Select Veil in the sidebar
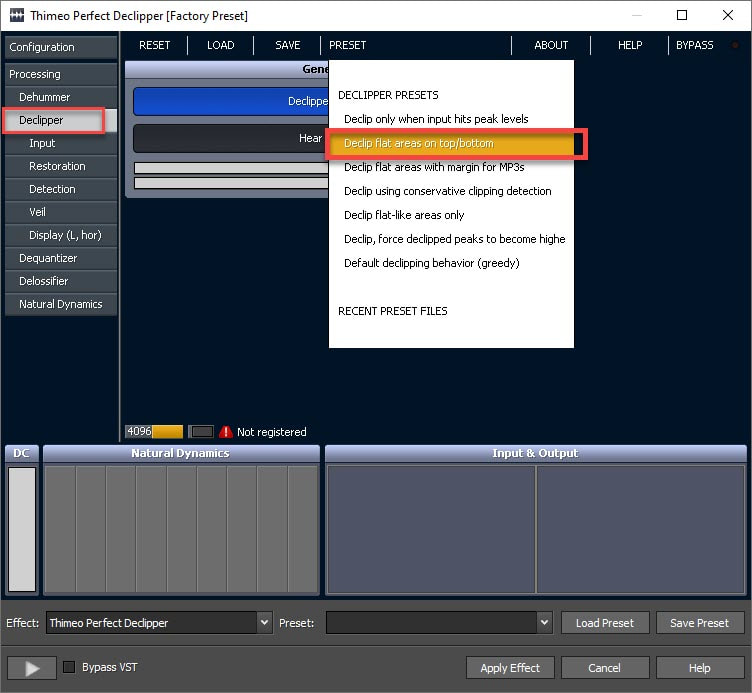The image size is (752, 693). click(x=61, y=212)
